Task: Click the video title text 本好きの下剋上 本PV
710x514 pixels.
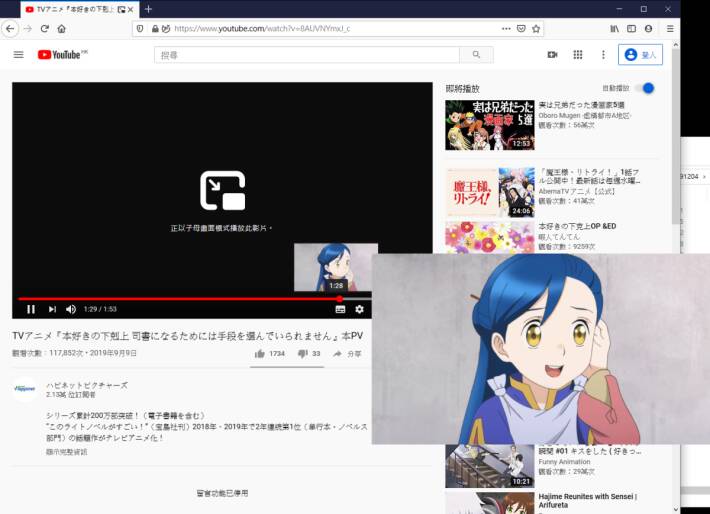Action: 187,336
